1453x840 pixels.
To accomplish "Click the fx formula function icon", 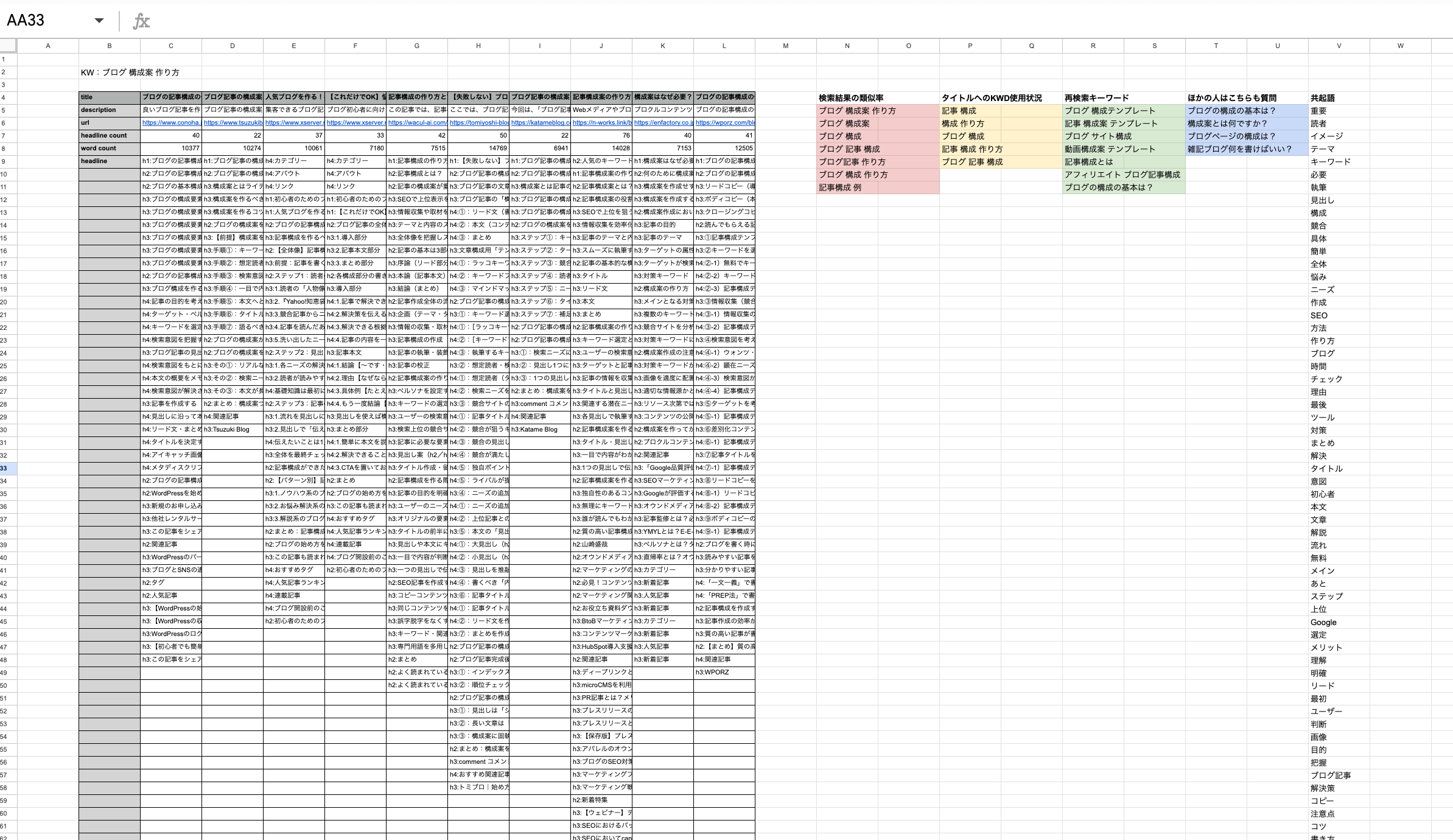I will coord(141,21).
